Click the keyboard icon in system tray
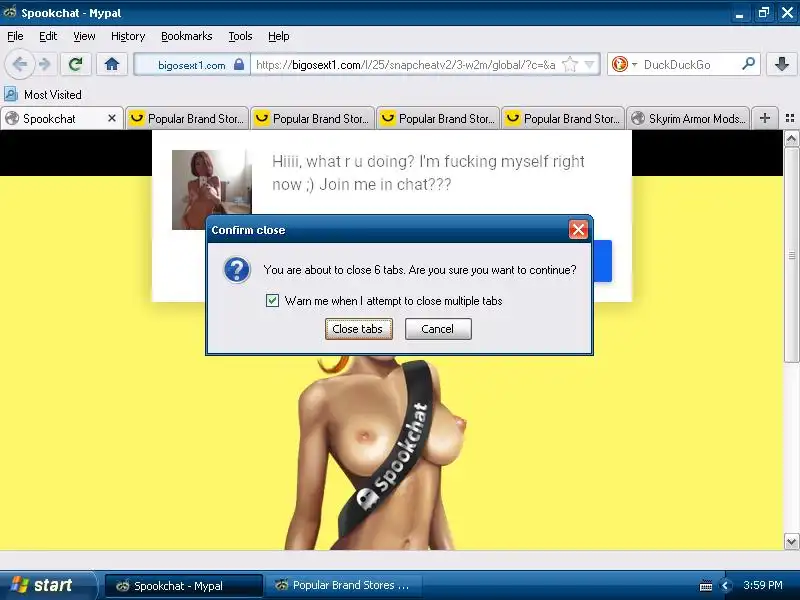The image size is (800, 600). click(x=706, y=586)
